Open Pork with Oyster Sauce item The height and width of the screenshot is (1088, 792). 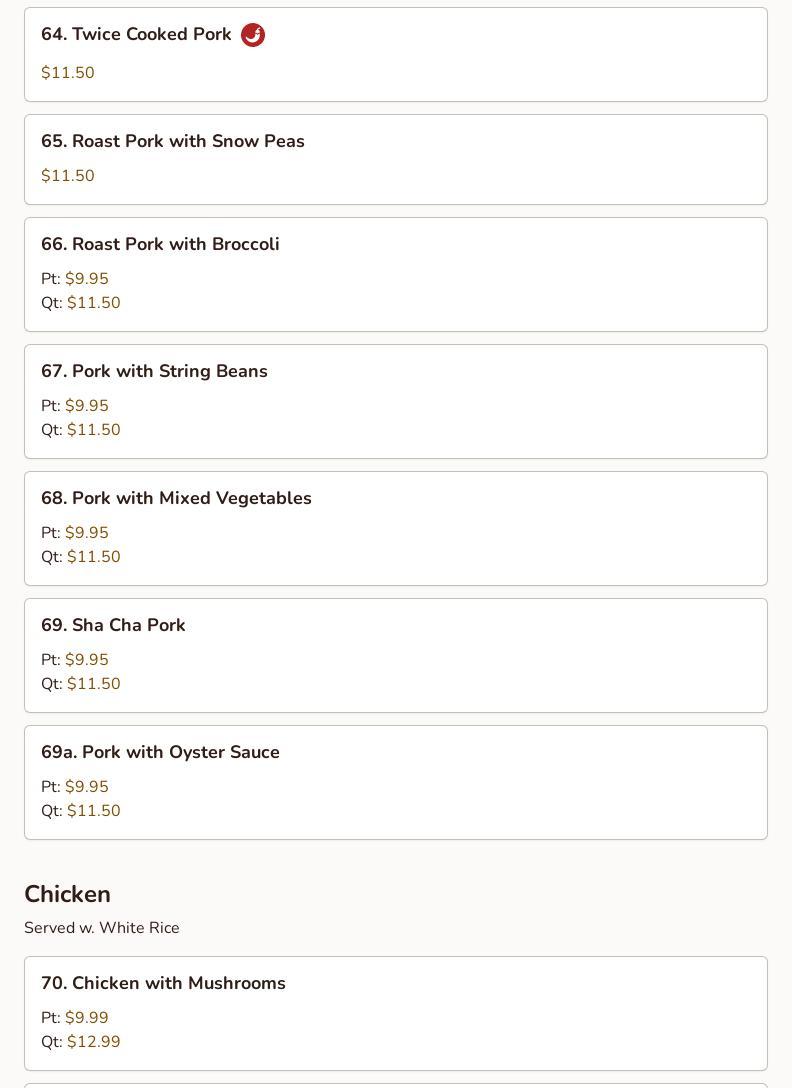(x=160, y=753)
